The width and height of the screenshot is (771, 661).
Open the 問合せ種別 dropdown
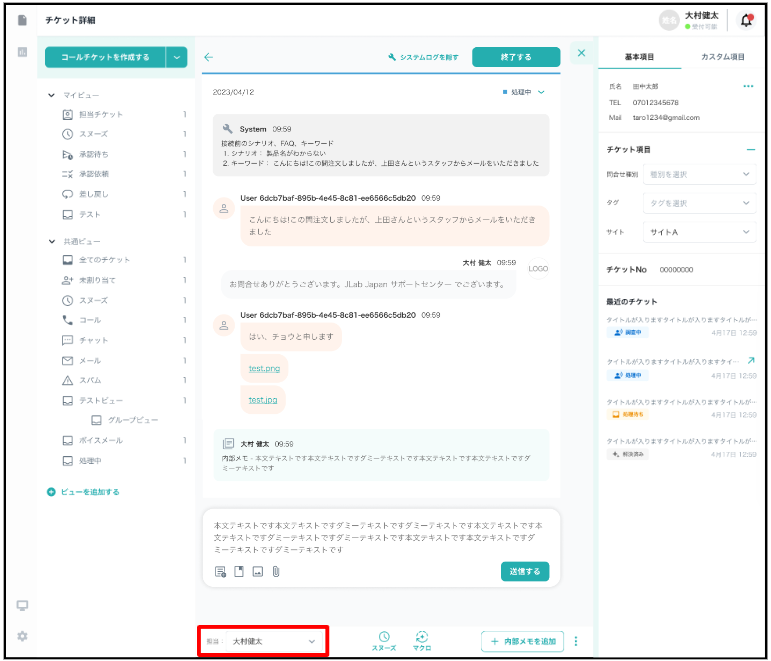point(698,174)
